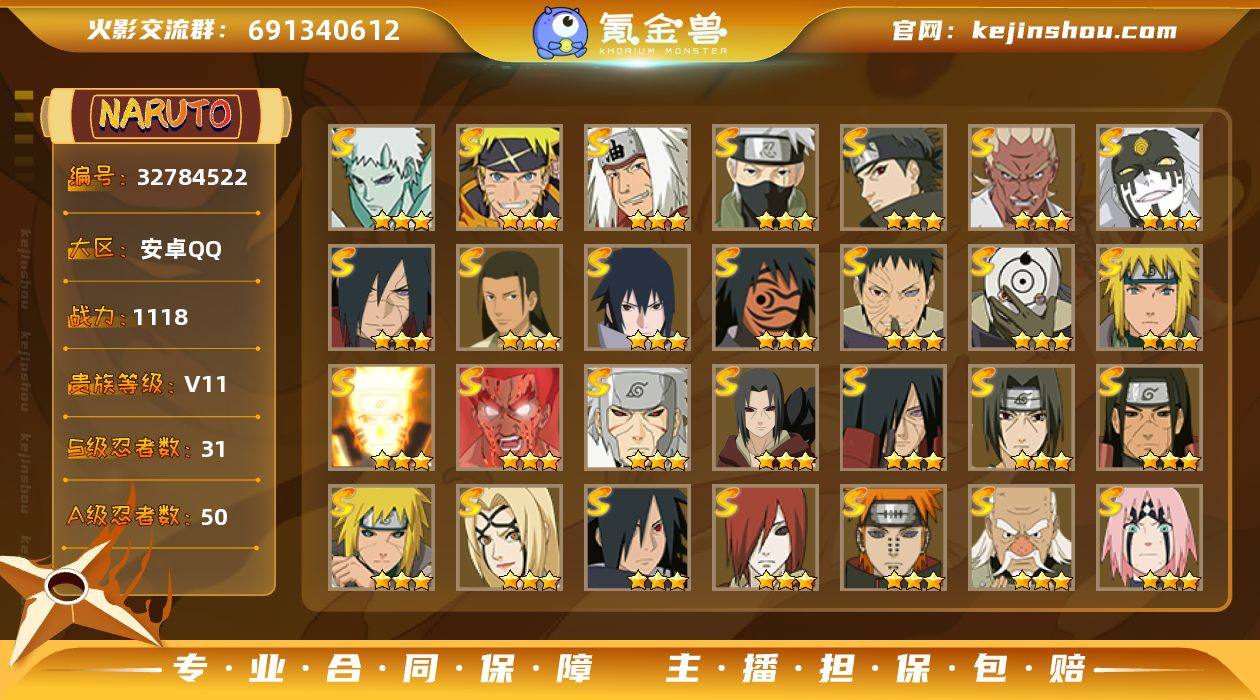The image size is (1260, 700).
Task: Select the glowing golden chakra-mode Naruto portrait
Action: click(382, 418)
